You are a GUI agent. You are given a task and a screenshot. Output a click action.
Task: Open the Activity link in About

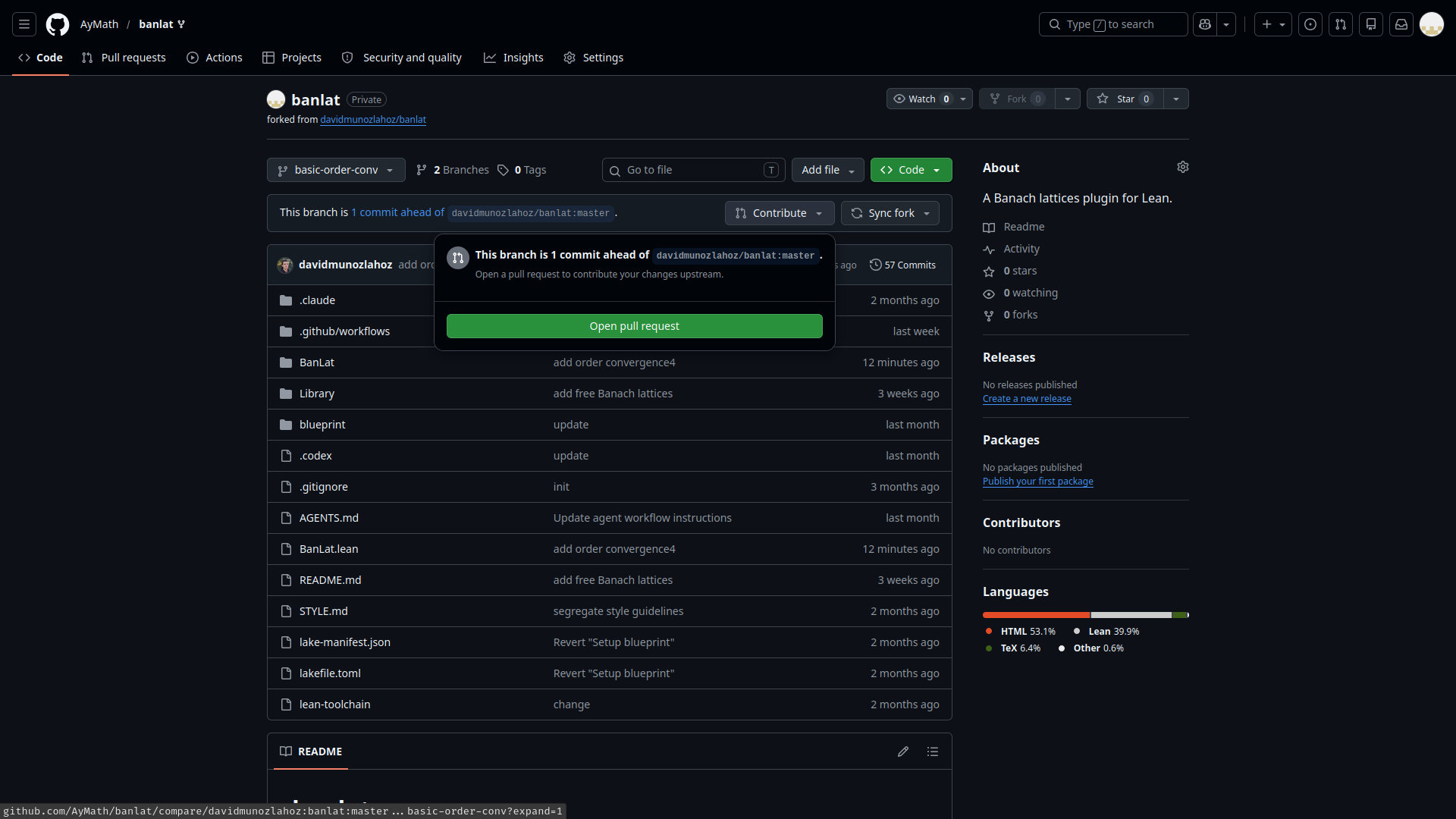point(1012,249)
